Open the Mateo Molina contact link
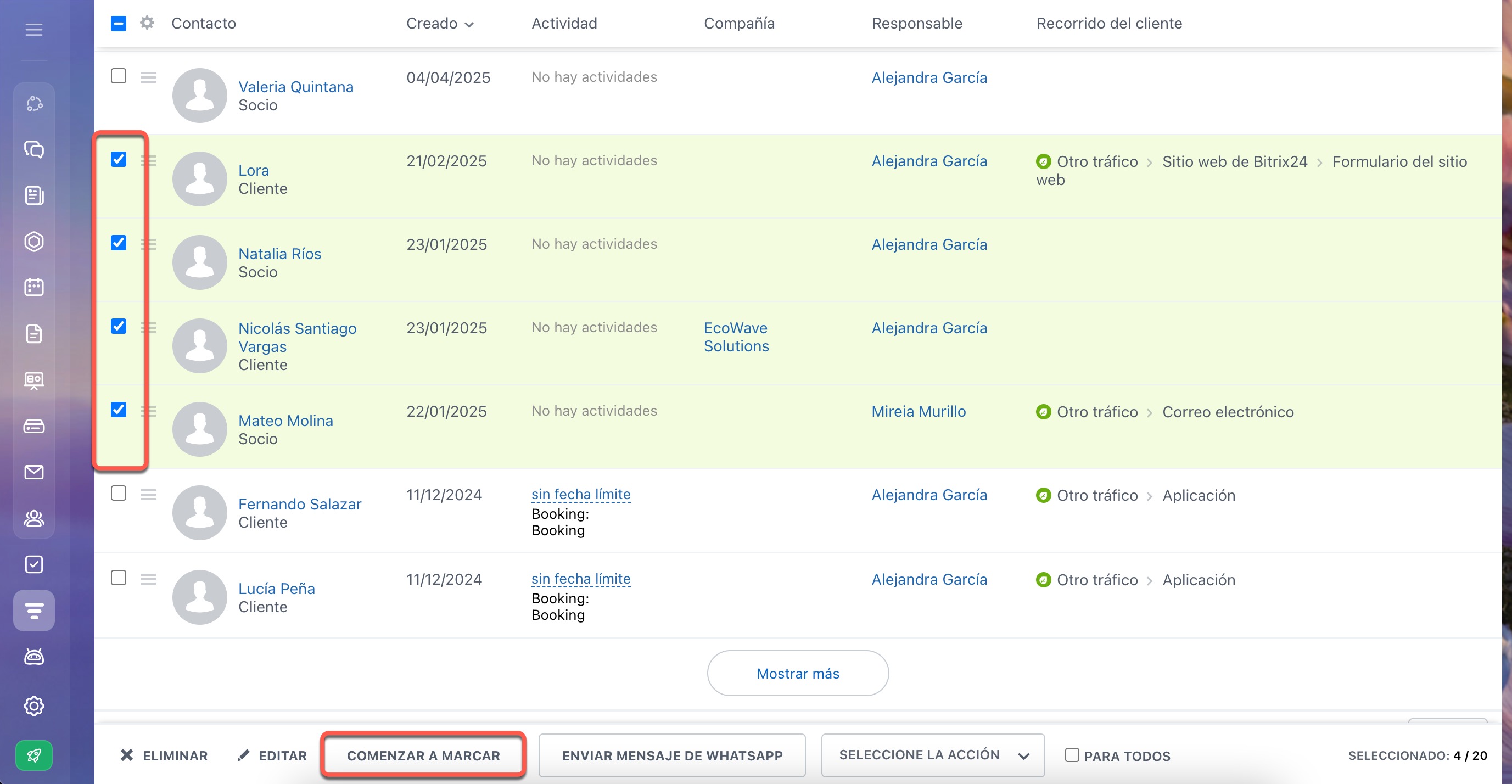This screenshot has width=1512, height=784. click(285, 421)
